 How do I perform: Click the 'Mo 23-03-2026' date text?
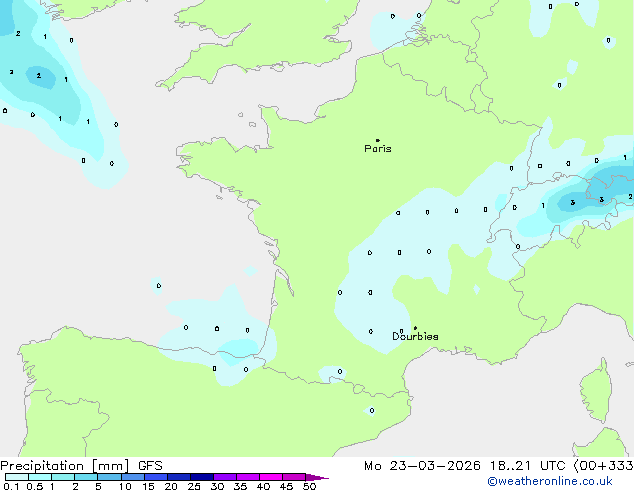(x=422, y=466)
